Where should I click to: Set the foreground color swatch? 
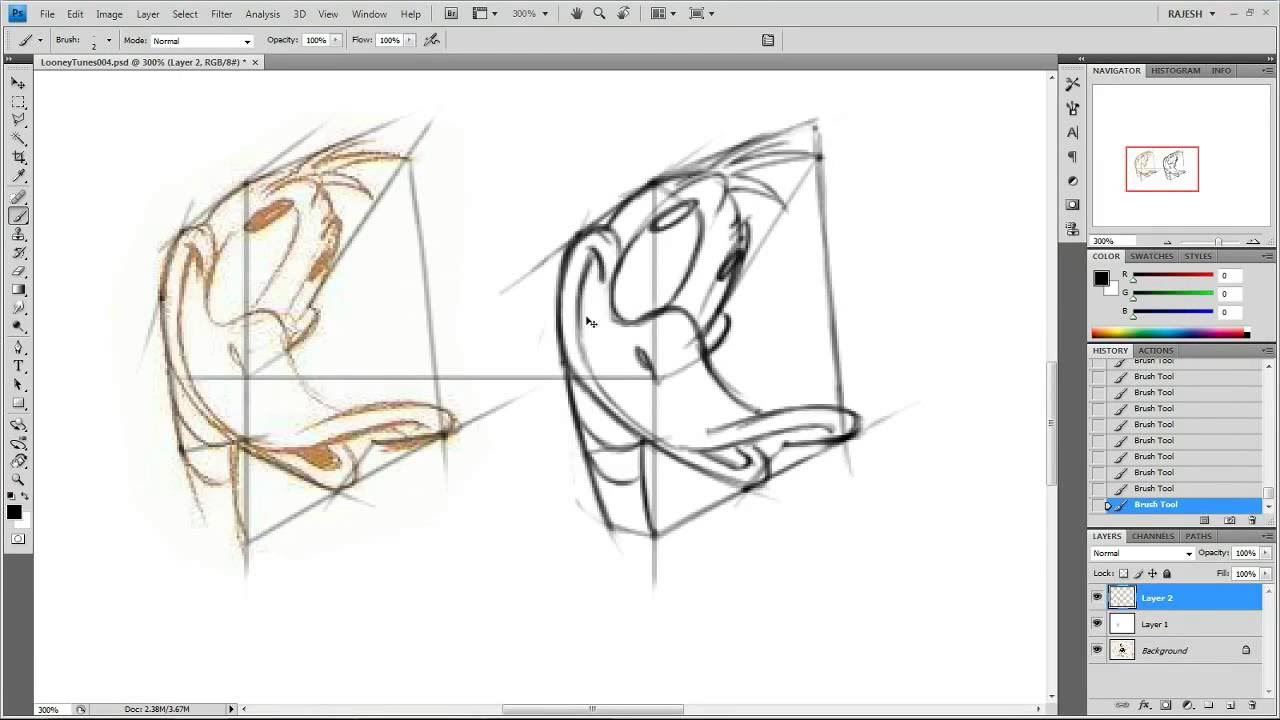pos(14,513)
